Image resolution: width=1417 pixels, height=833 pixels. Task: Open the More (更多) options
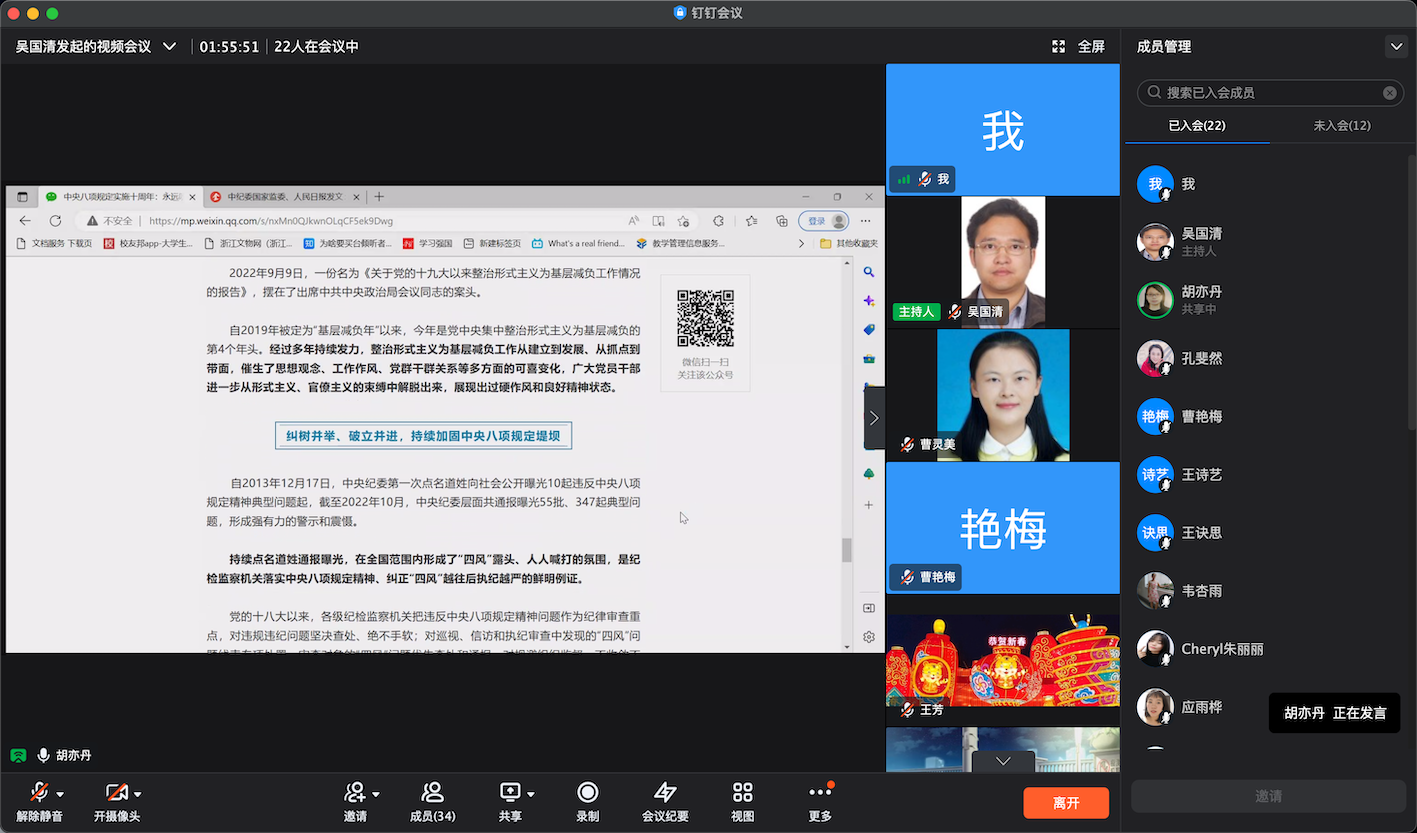[820, 793]
